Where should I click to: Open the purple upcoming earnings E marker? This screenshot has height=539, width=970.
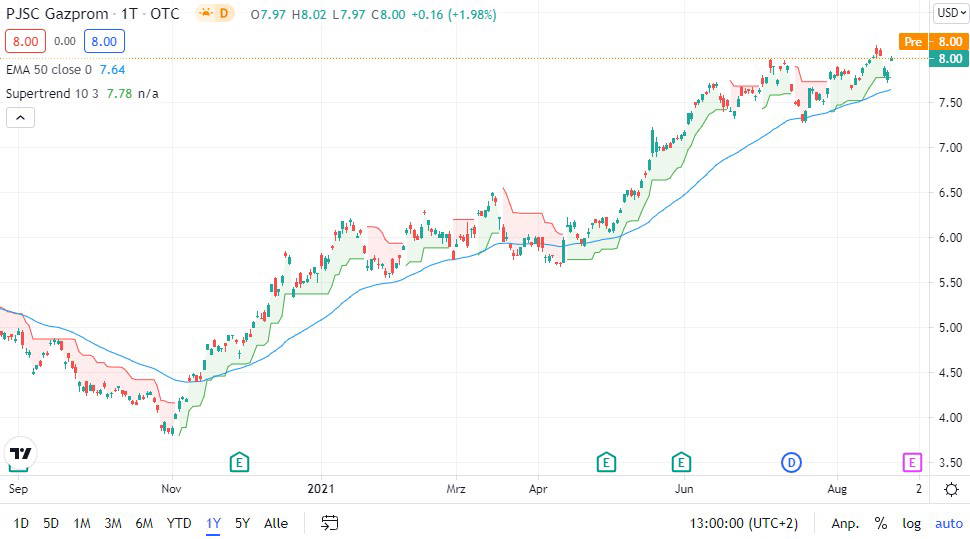[x=912, y=462]
